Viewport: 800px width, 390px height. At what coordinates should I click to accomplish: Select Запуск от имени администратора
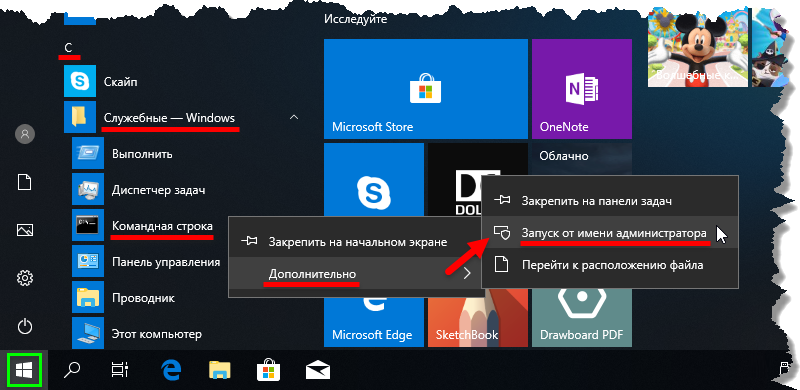click(610, 233)
